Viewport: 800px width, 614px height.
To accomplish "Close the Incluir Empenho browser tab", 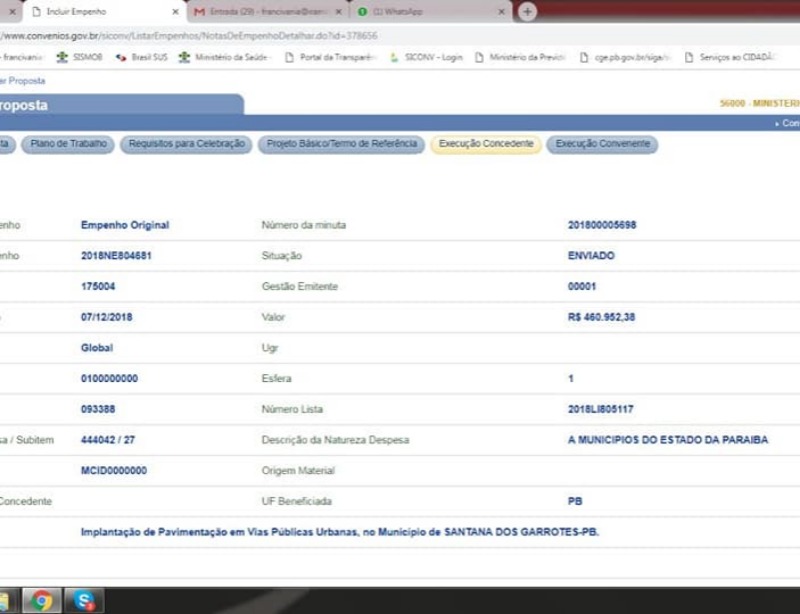I will click(x=175, y=12).
